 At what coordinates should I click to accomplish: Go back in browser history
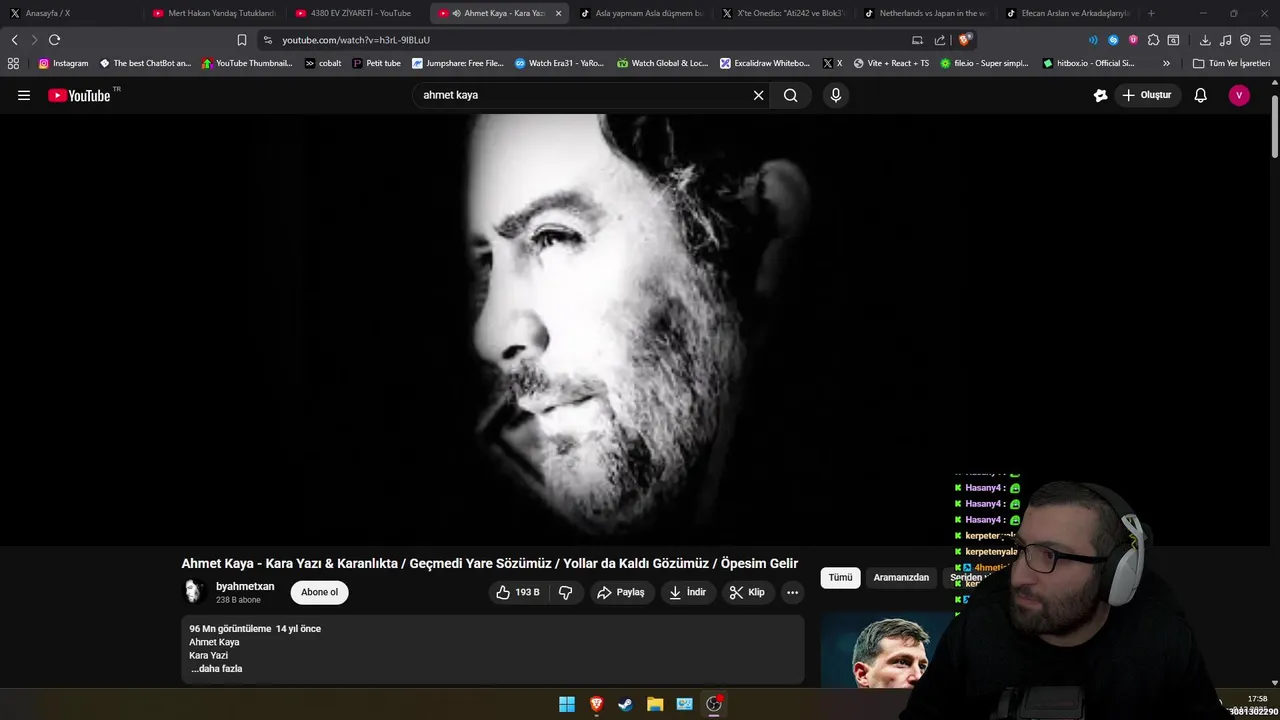[14, 40]
